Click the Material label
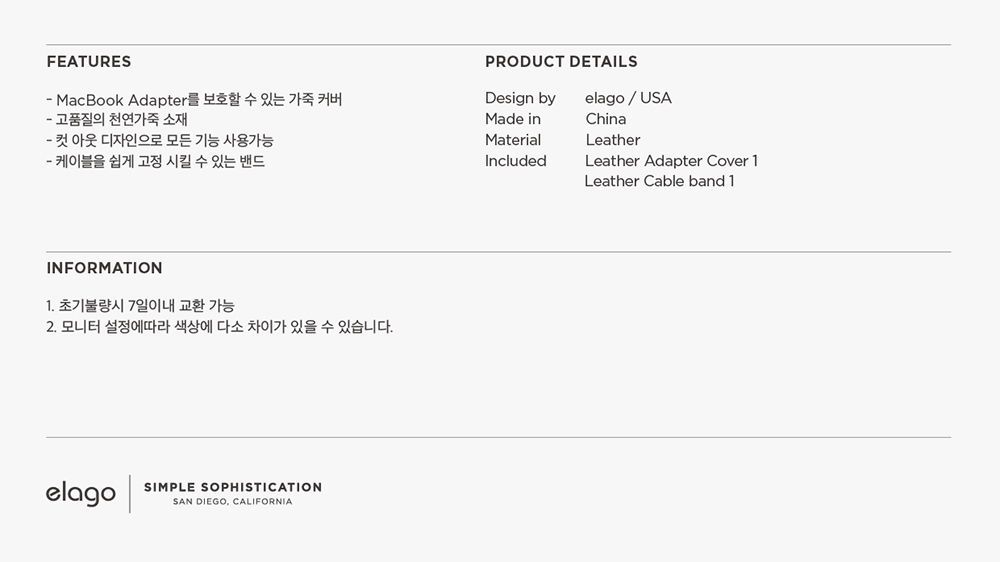Screen dimensions: 1000x562 click(x=513, y=140)
